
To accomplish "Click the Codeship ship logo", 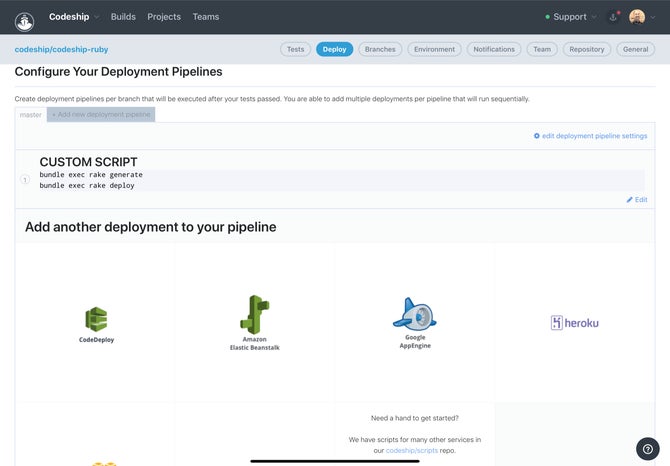I will coord(24,22).
